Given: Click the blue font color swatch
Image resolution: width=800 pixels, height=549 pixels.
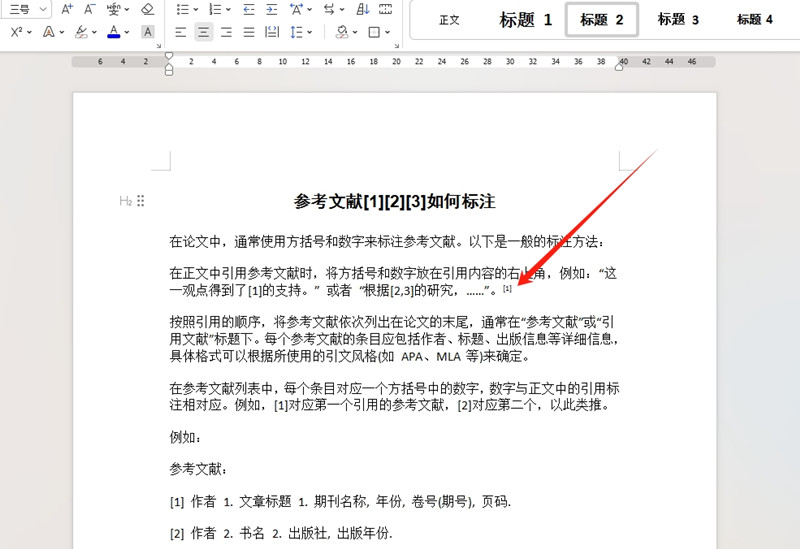Looking at the screenshot, I should click(113, 32).
